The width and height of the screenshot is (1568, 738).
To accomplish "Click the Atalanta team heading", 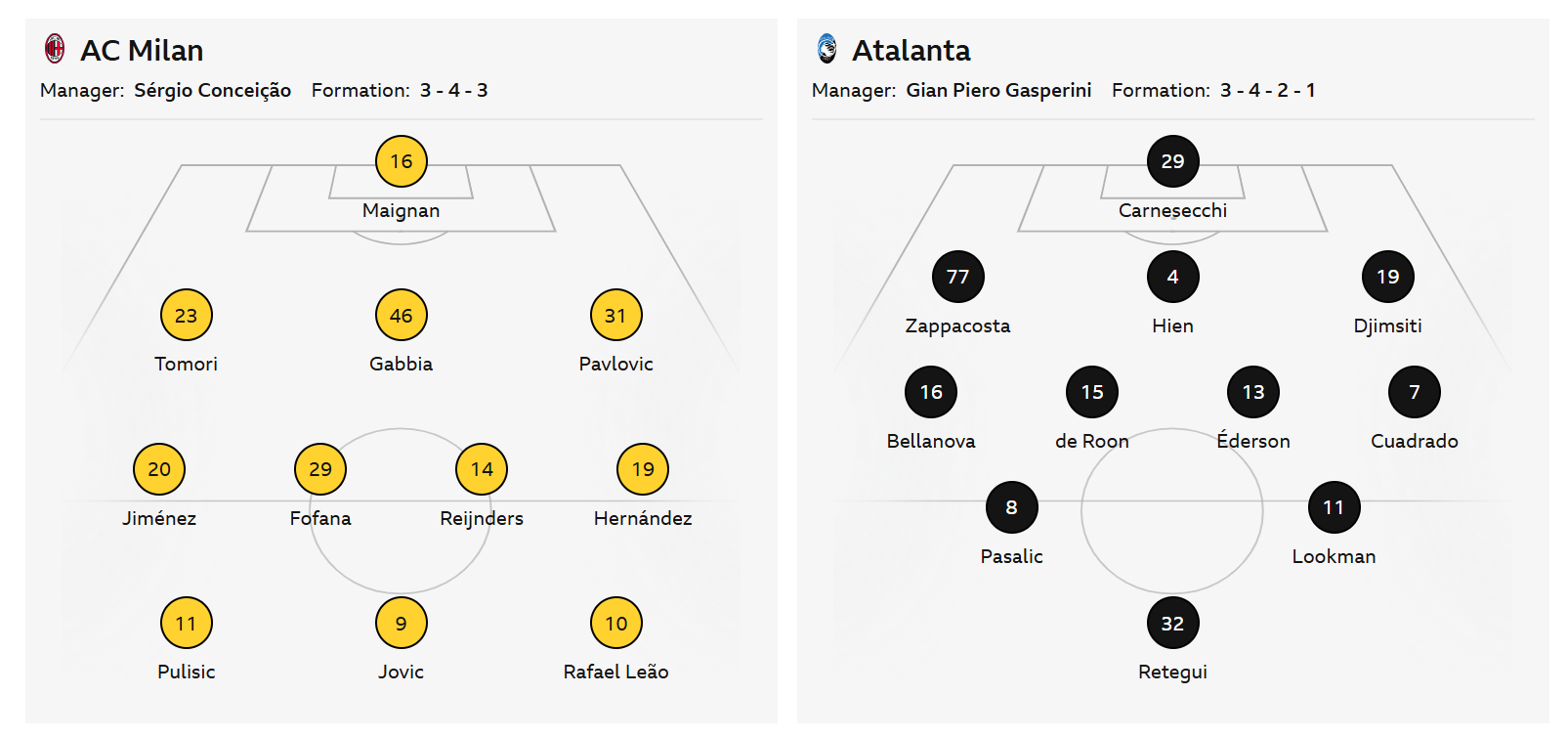I will (911, 50).
